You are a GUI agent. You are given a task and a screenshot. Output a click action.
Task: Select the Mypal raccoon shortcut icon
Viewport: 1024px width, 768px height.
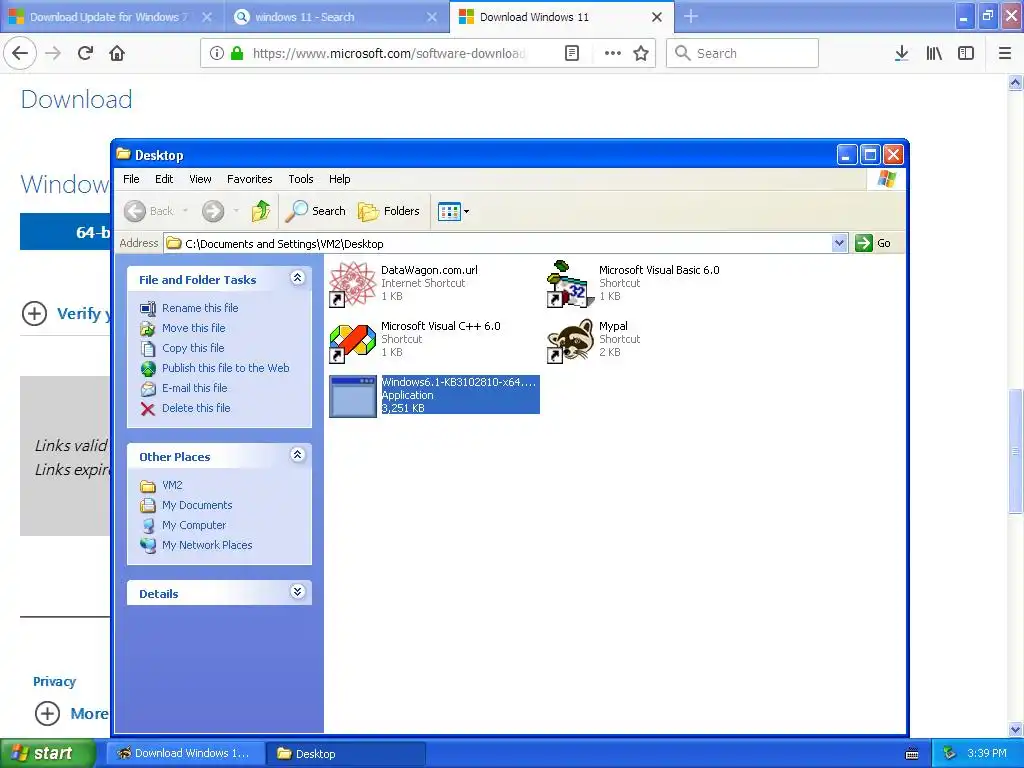click(x=570, y=340)
